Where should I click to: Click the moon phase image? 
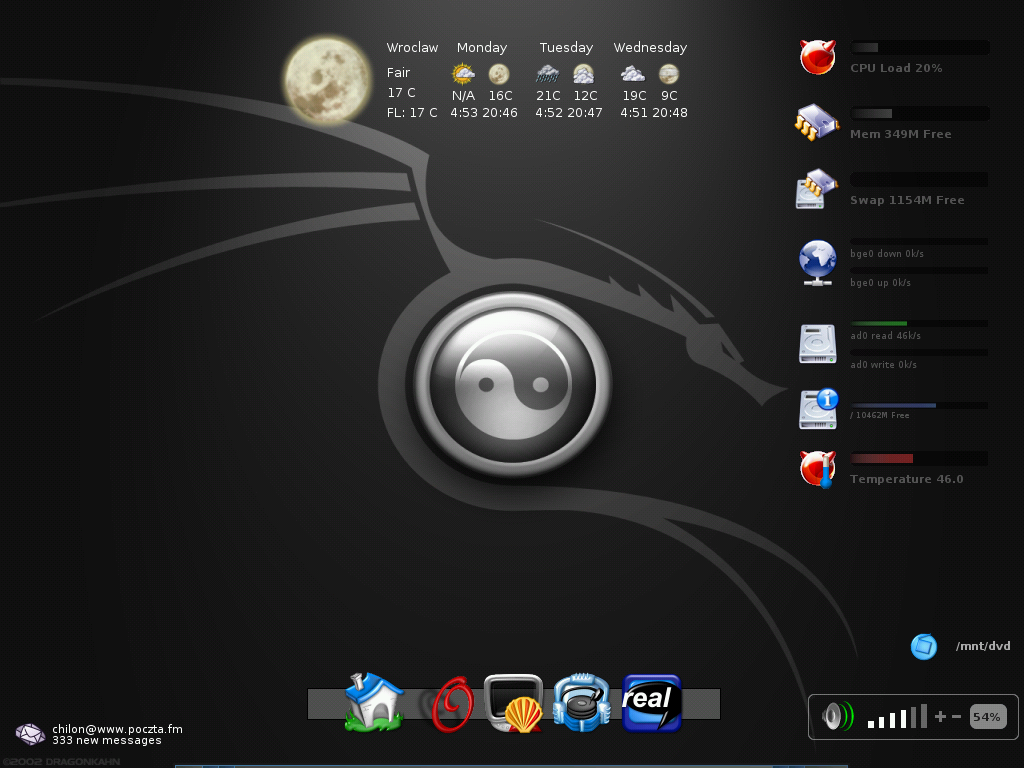point(326,80)
